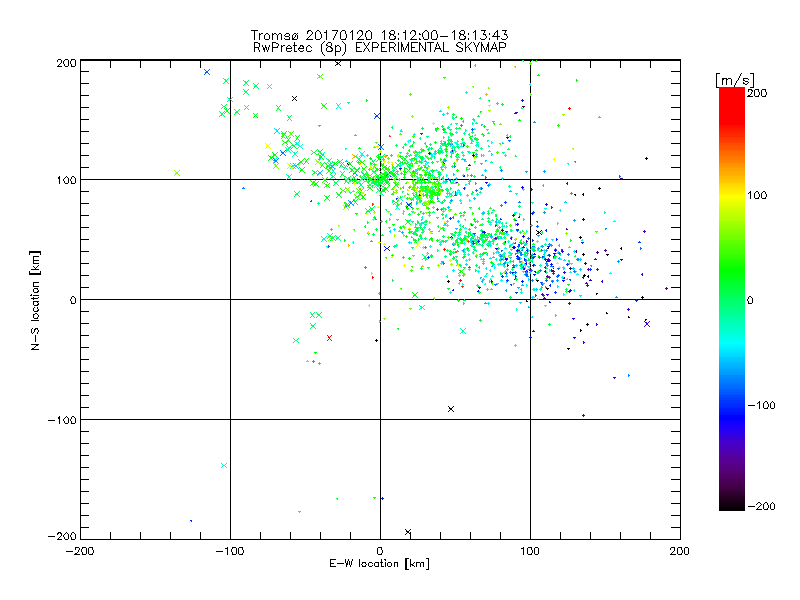The height and width of the screenshot is (600, 800).
Task: Click the x-axis tick label '-100'
Action: coord(230,551)
